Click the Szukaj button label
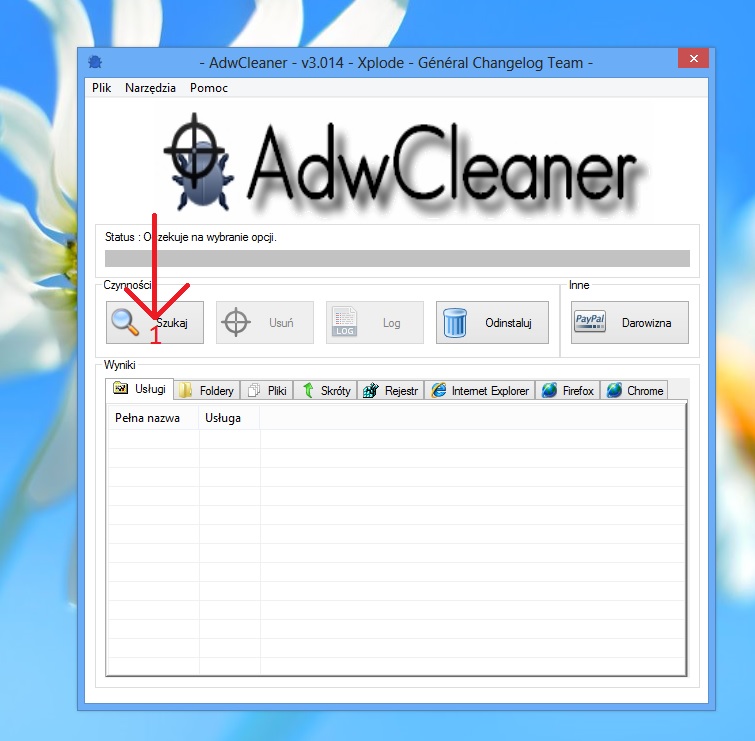Viewport: 755px width, 741px height. click(x=172, y=323)
